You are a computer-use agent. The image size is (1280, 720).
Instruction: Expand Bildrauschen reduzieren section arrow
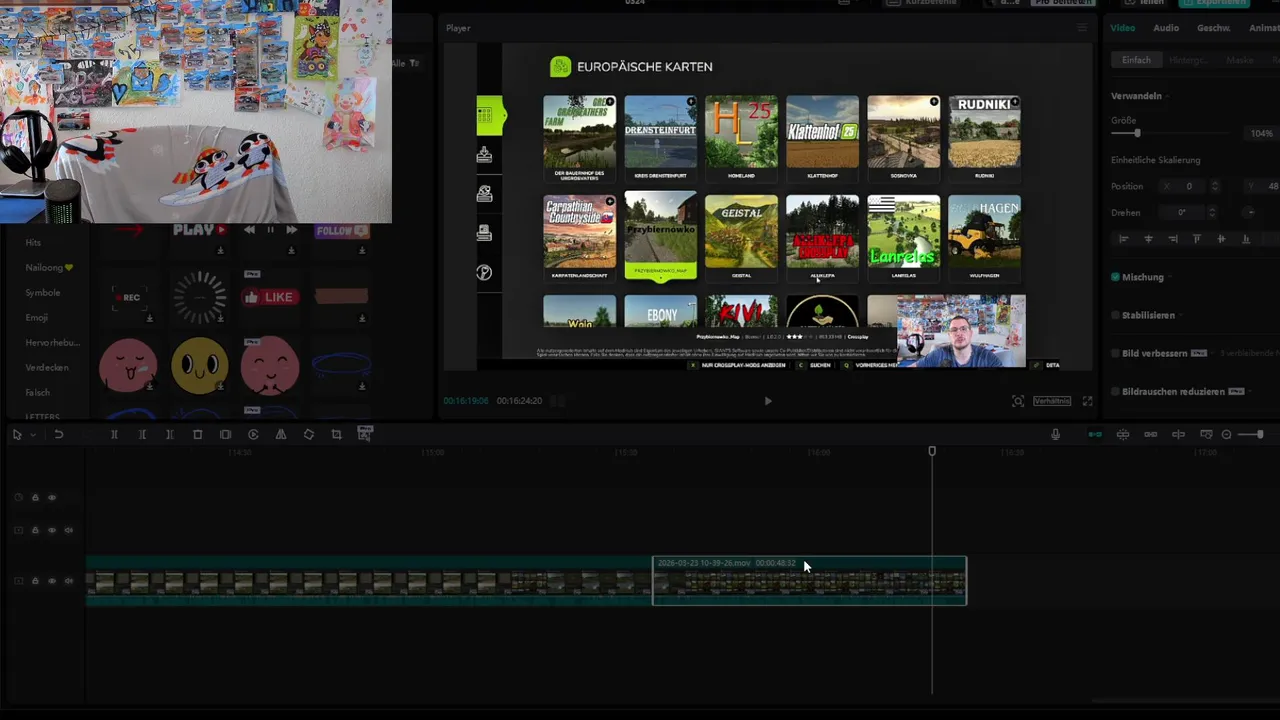click(x=1251, y=391)
